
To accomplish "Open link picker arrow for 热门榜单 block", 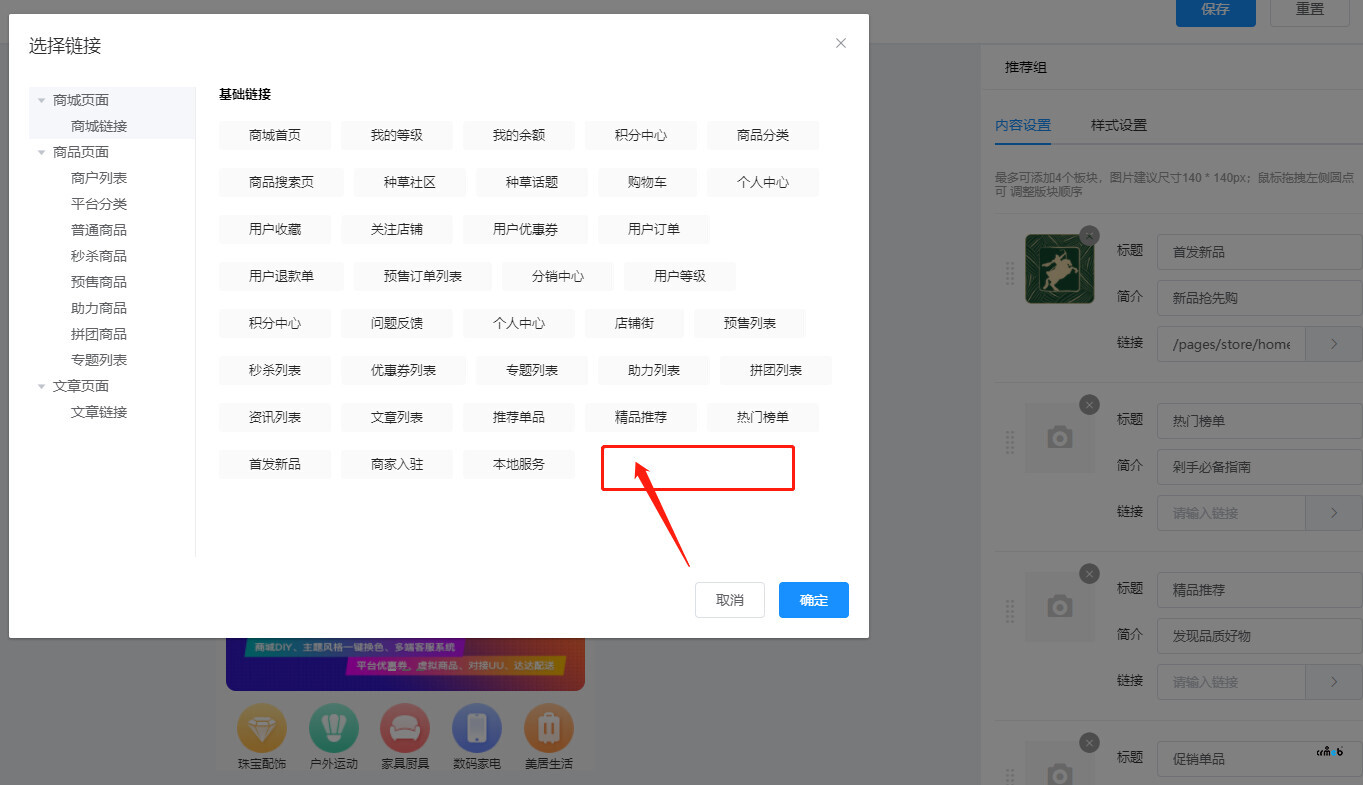I will click(1334, 512).
